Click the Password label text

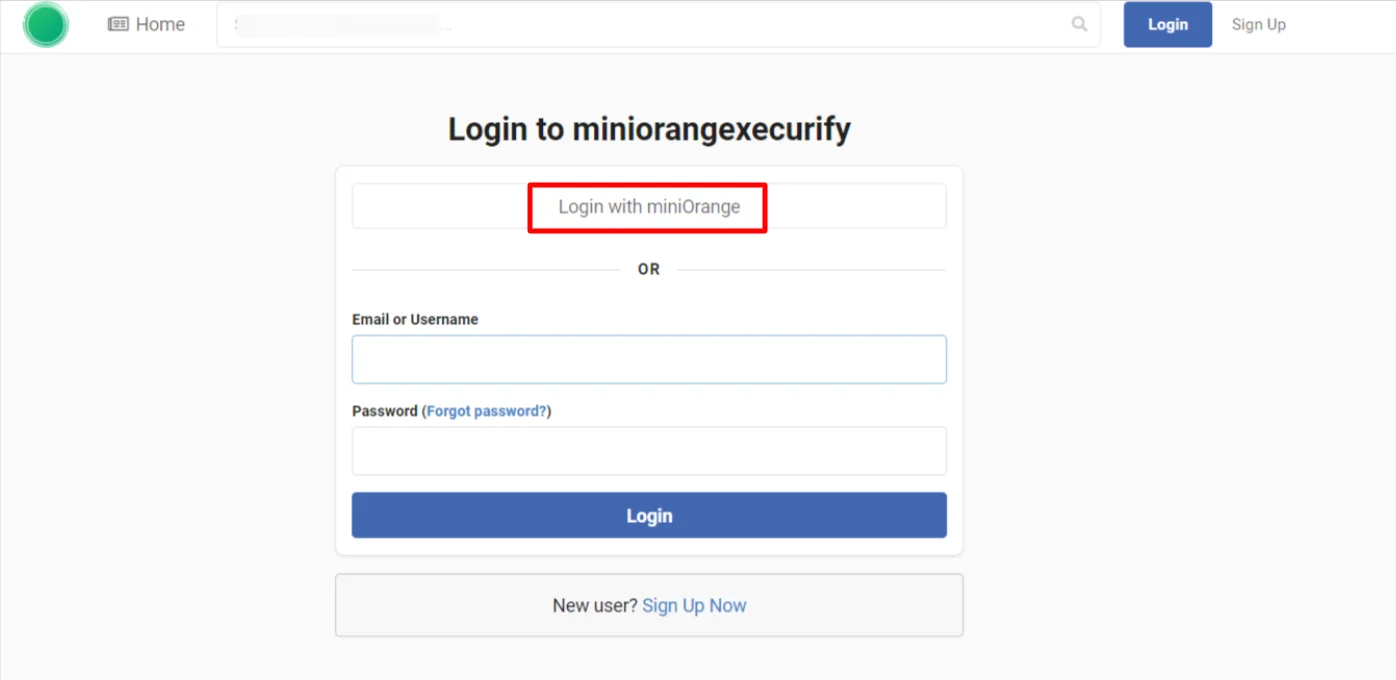coord(384,410)
